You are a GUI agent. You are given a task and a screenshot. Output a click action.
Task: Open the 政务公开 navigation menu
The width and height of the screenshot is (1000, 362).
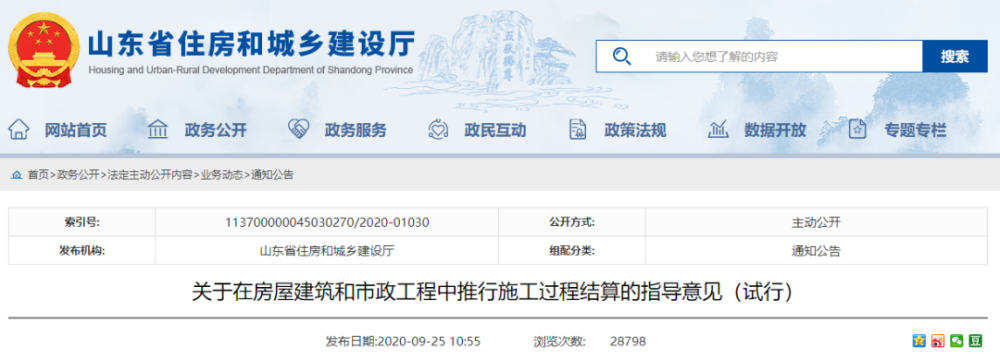point(216,131)
